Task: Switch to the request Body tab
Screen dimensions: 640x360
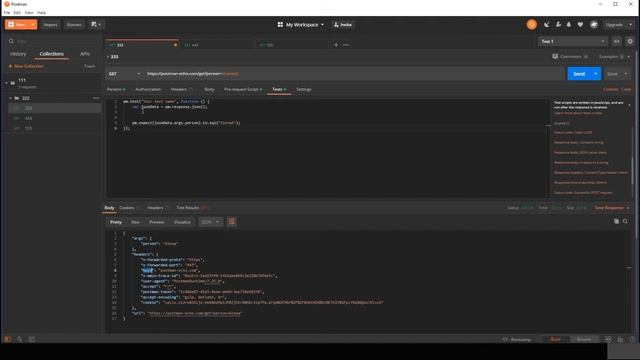Action: coord(209,89)
